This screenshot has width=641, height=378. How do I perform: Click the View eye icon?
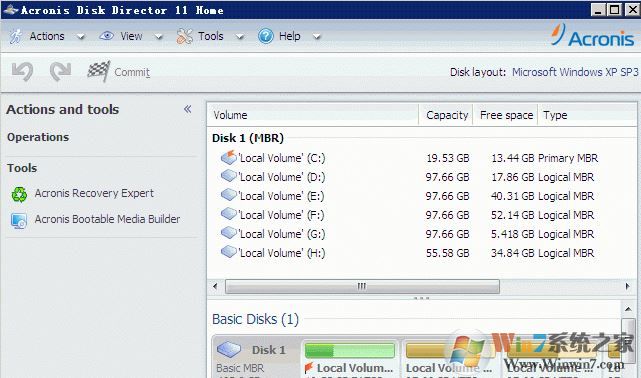tap(106, 36)
